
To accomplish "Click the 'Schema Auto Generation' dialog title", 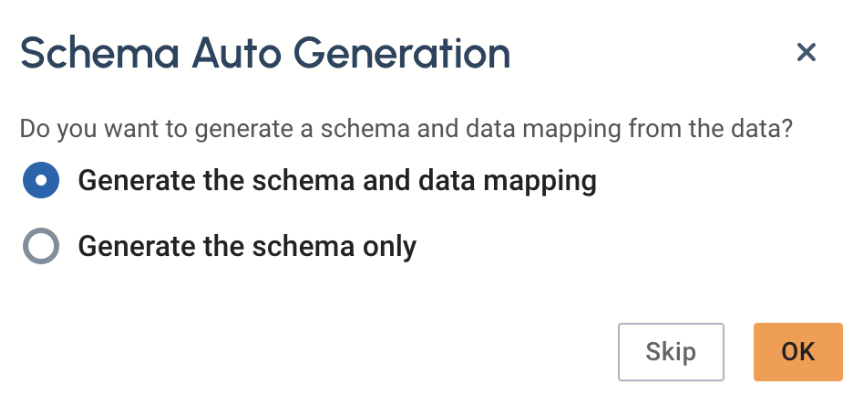I will click(265, 53).
